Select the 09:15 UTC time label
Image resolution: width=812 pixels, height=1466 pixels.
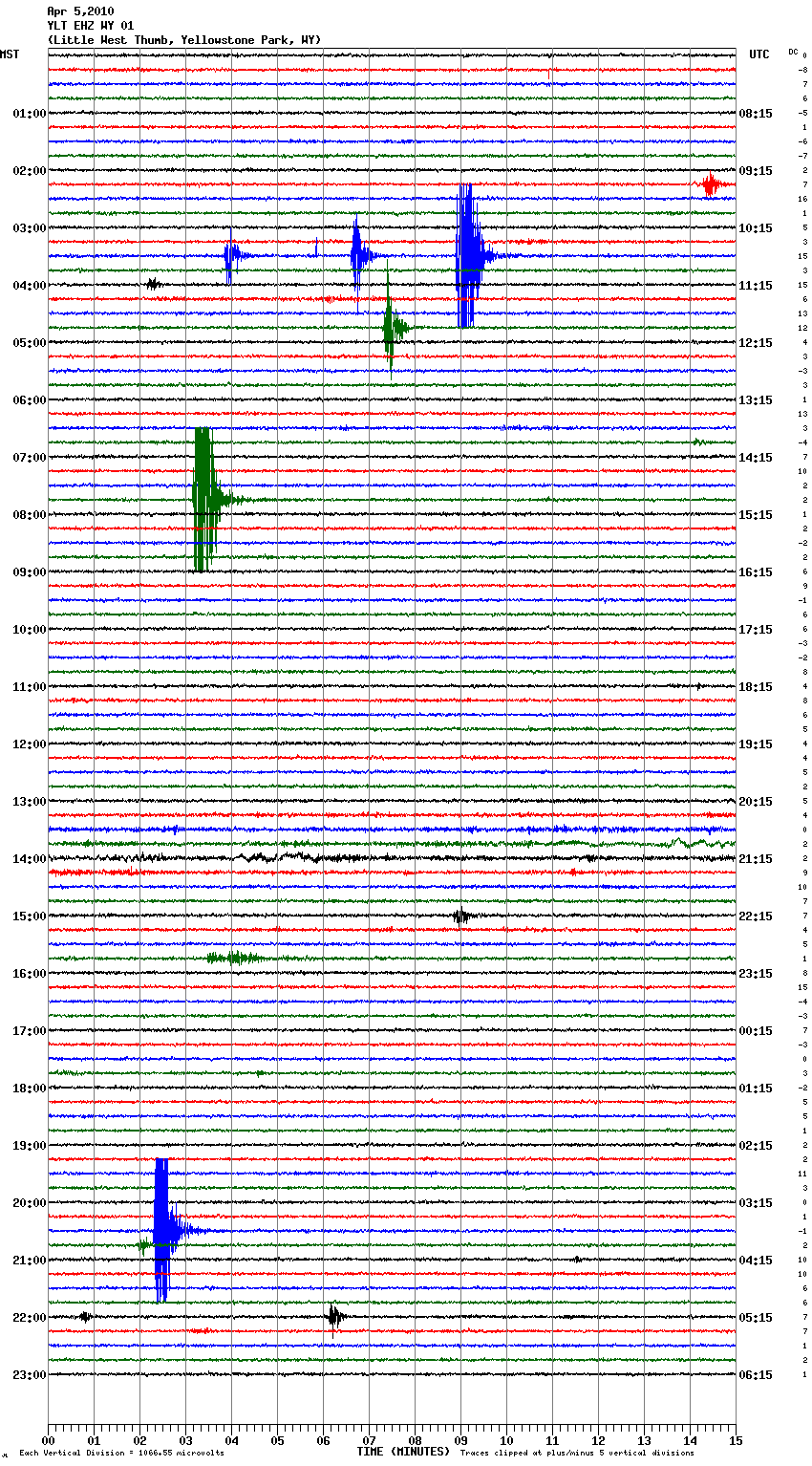click(x=756, y=171)
